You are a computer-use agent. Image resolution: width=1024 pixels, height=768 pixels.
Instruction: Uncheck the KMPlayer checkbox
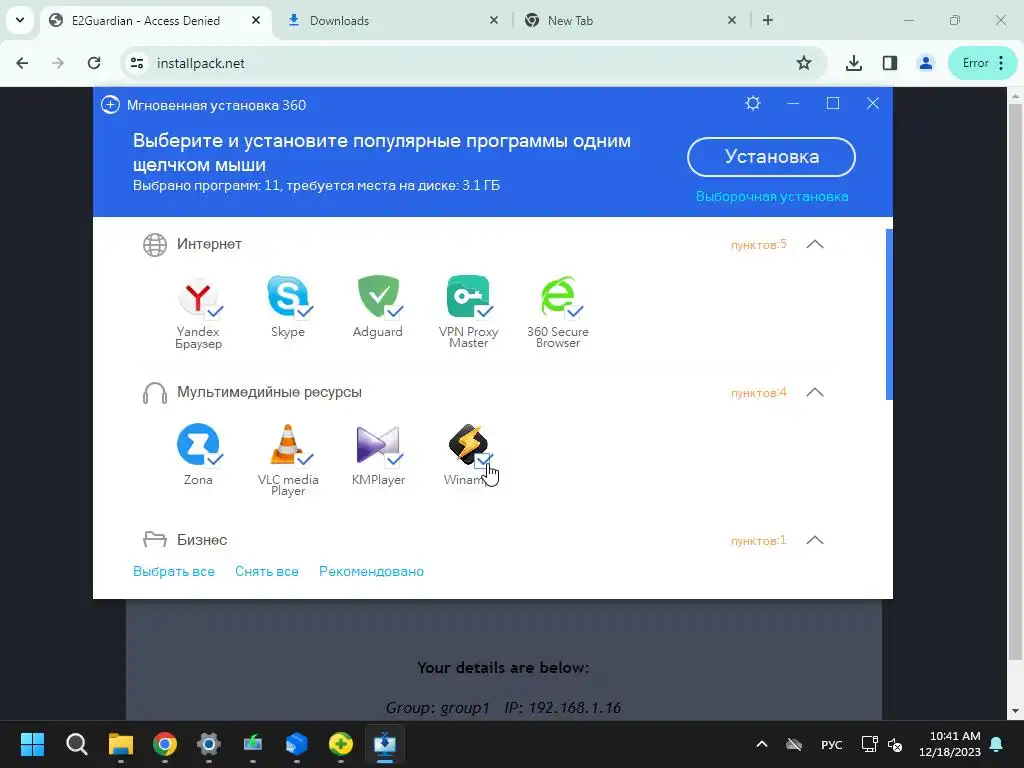click(x=394, y=460)
